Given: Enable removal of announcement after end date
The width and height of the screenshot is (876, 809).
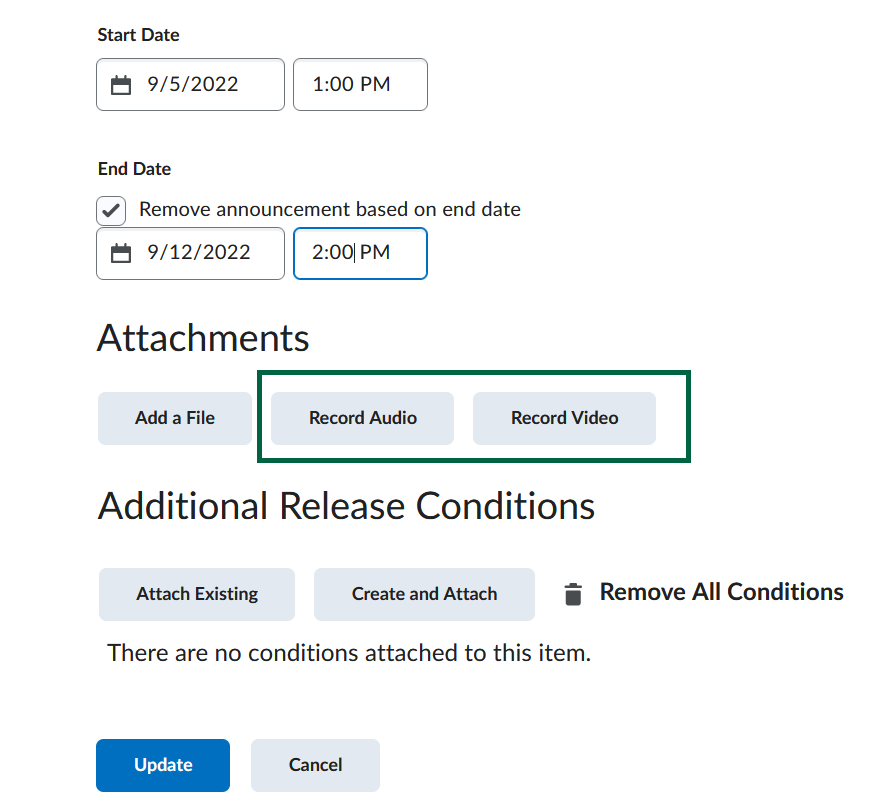Looking at the screenshot, I should [110, 210].
